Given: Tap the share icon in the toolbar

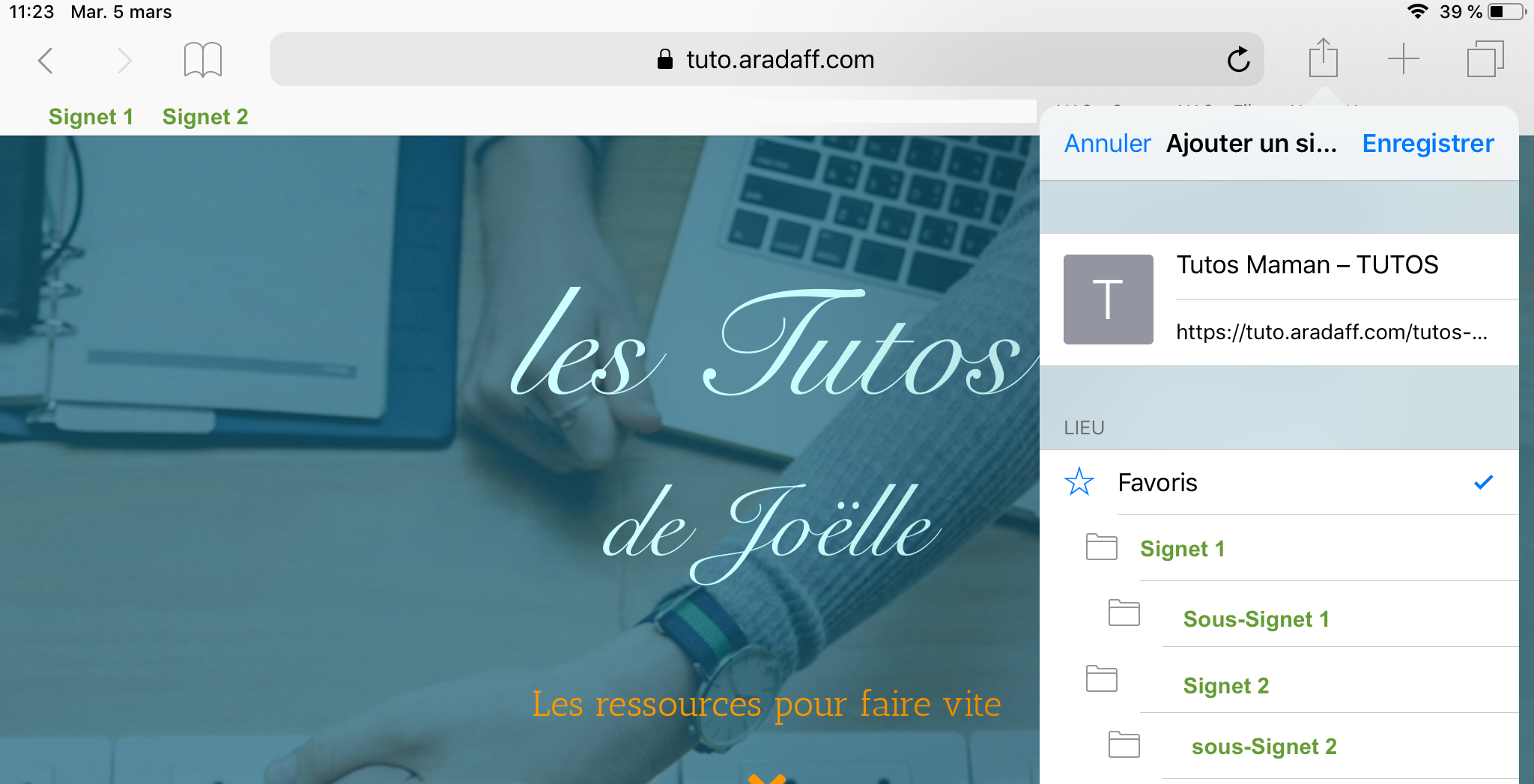Looking at the screenshot, I should (1324, 58).
